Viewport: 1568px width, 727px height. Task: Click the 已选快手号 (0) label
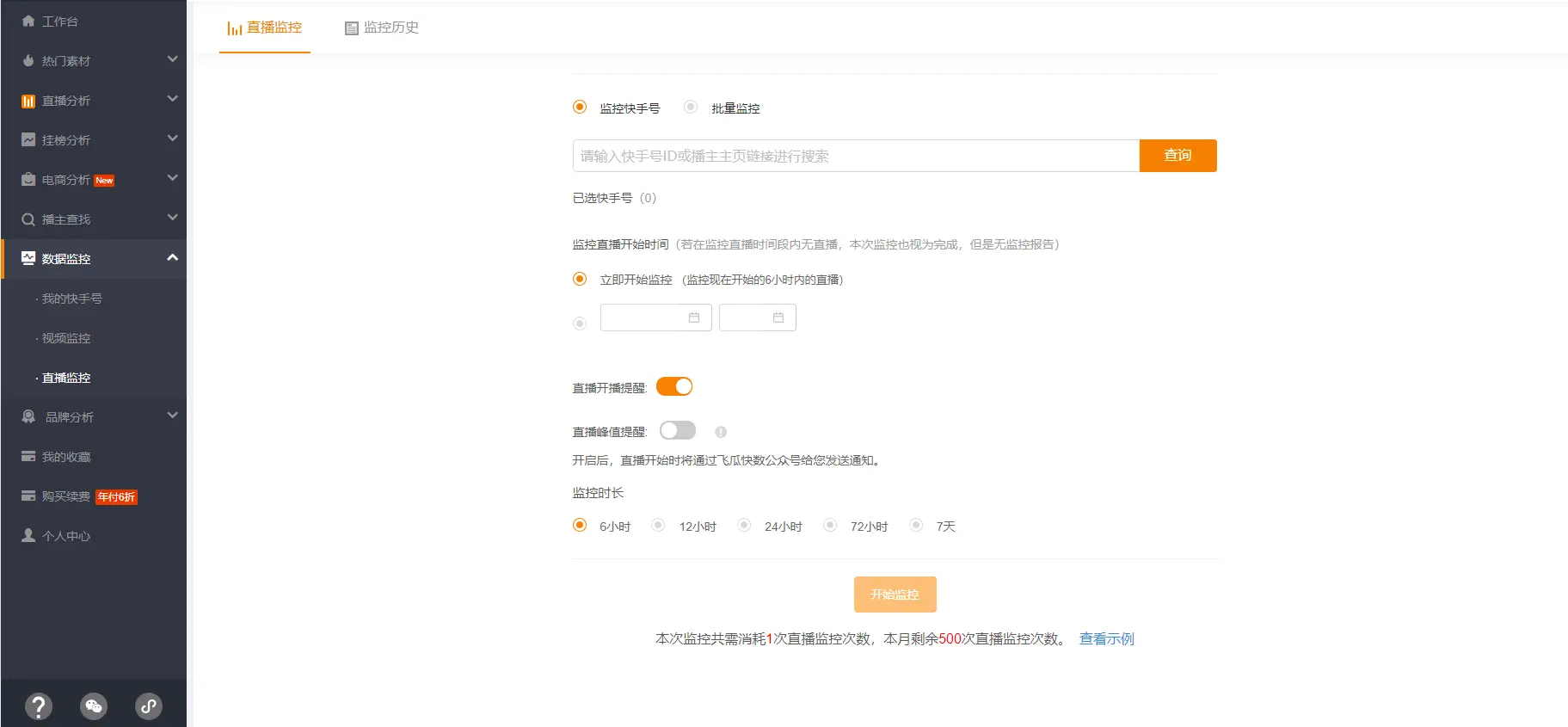614,198
